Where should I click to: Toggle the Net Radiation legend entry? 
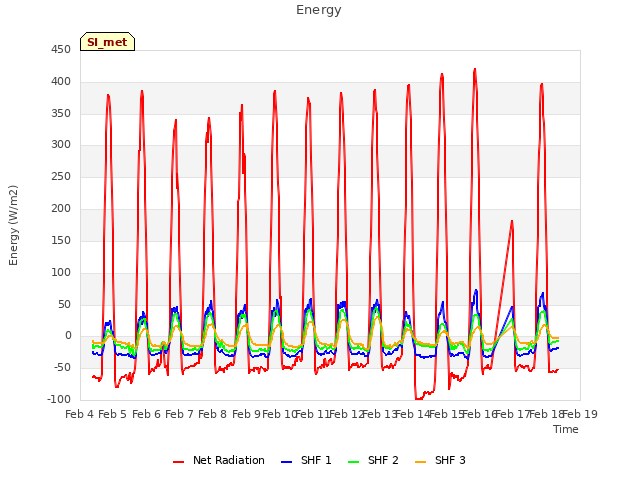[219, 460]
